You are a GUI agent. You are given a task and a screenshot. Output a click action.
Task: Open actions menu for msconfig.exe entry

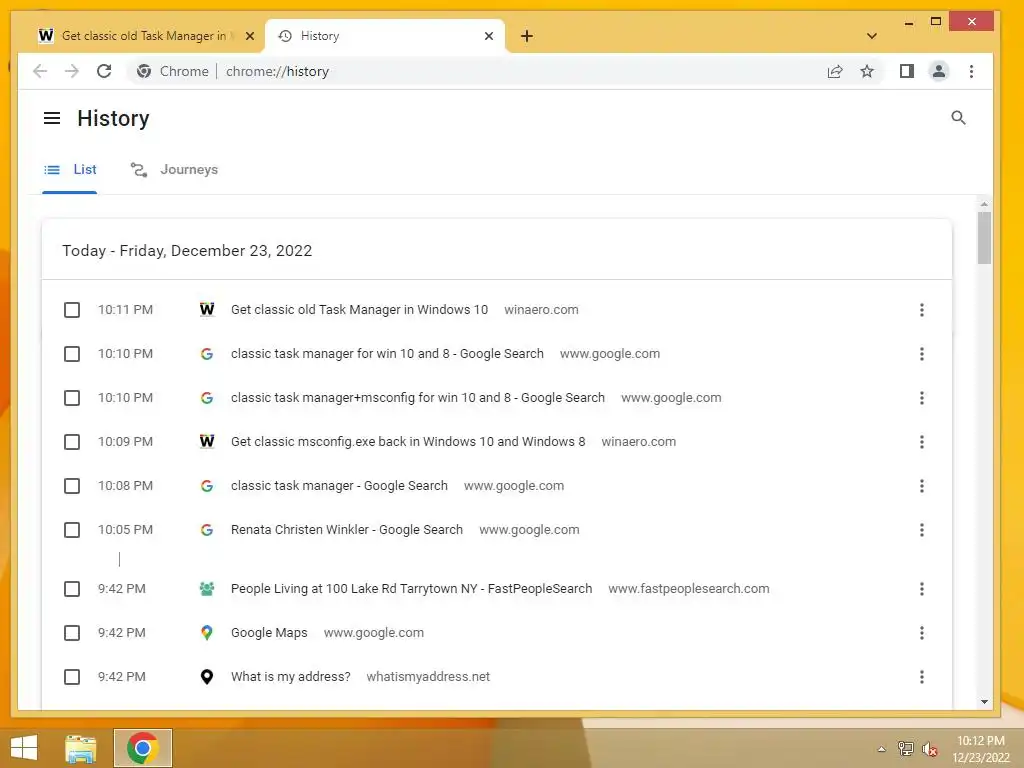tap(921, 442)
